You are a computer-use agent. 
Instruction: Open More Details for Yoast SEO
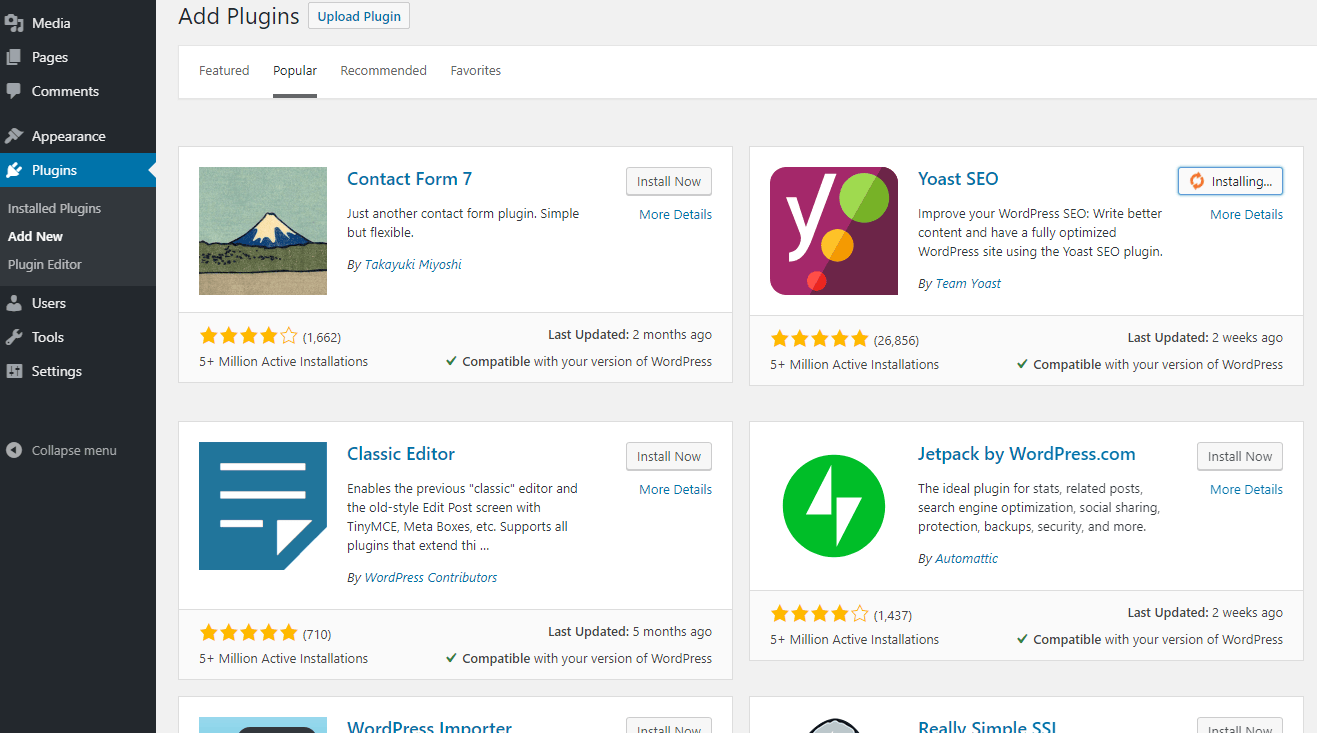tap(1246, 213)
